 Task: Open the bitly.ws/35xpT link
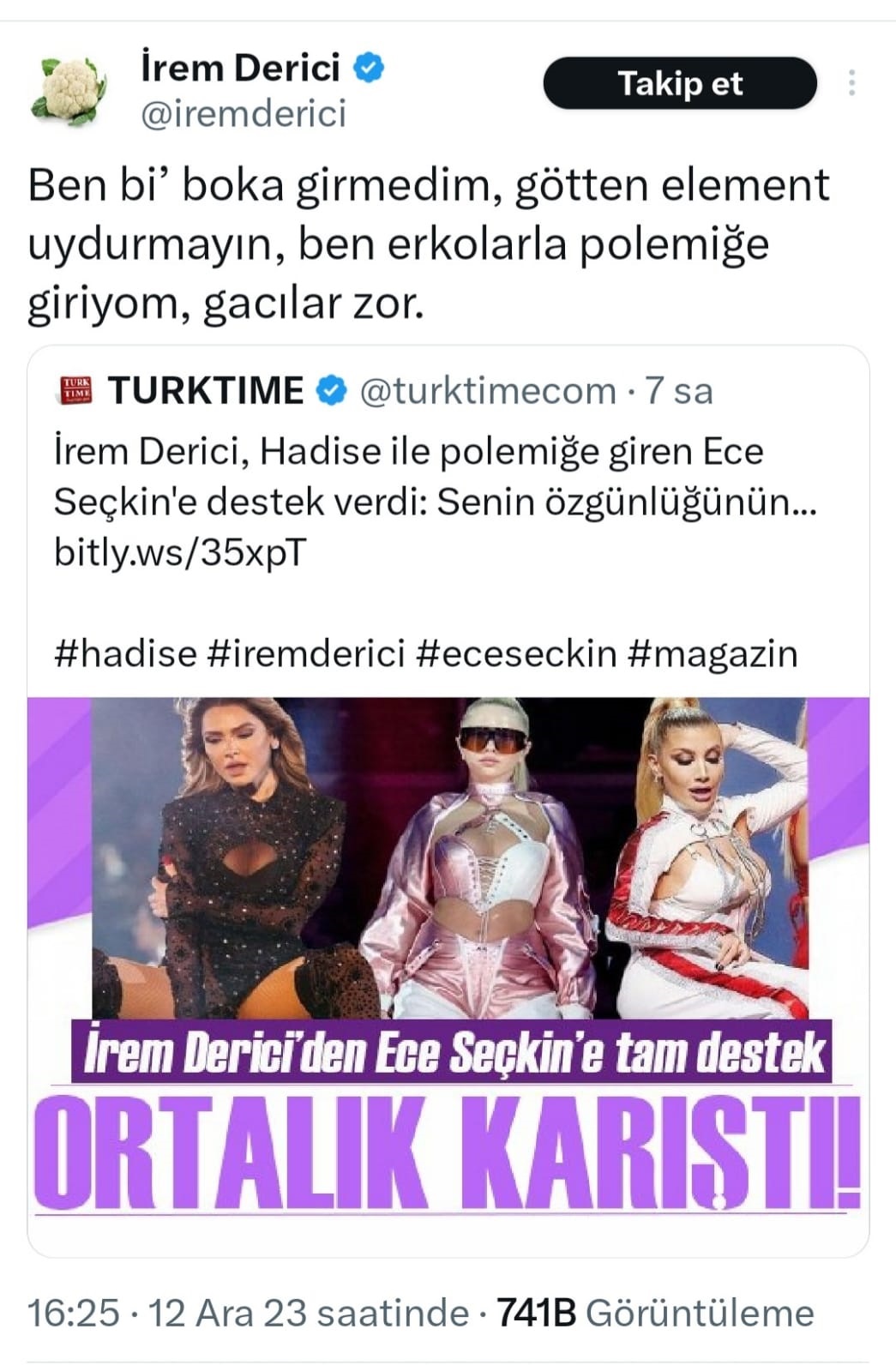[179, 552]
